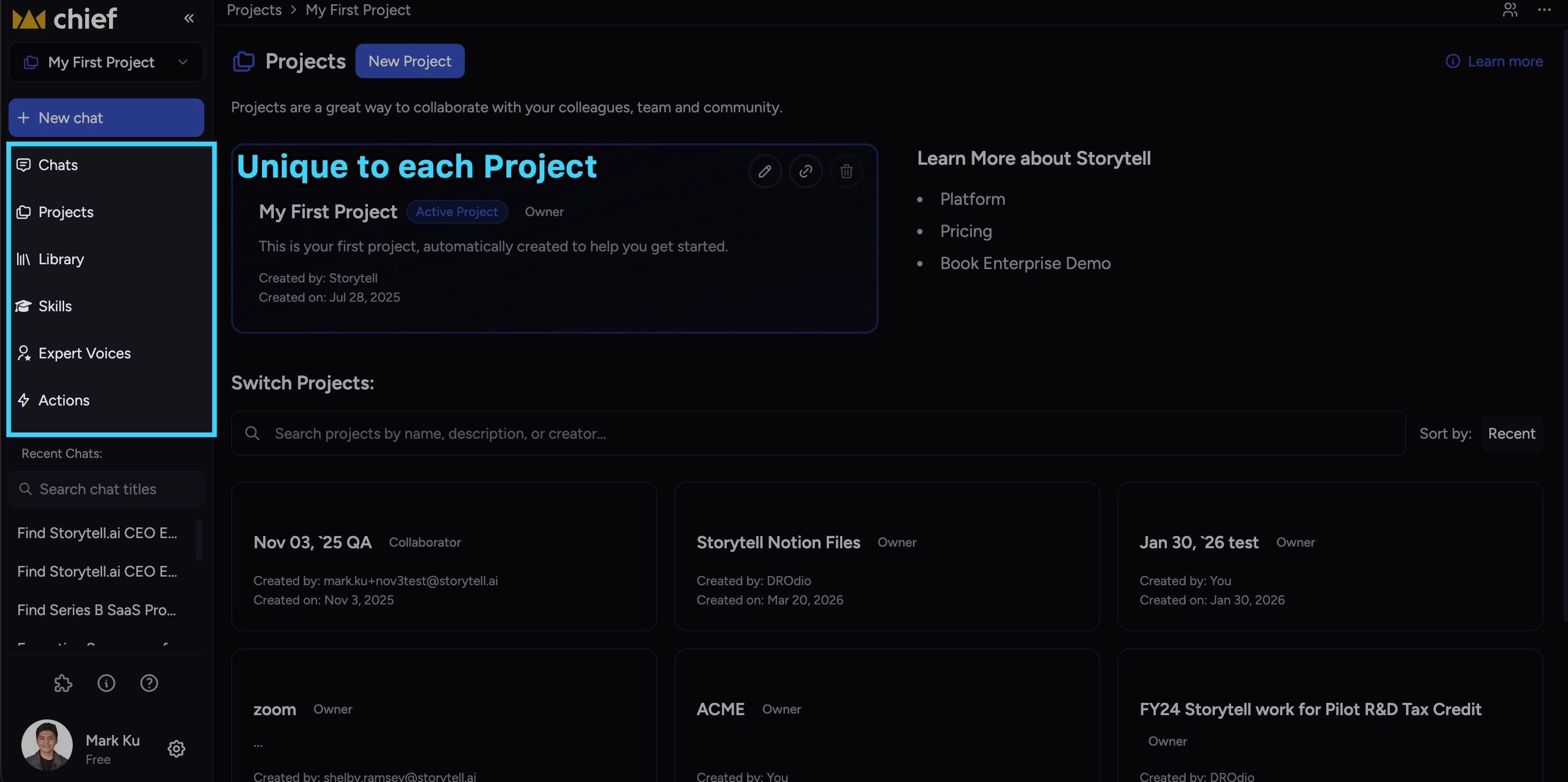
Task: Click the chief logo
Action: 65,19
